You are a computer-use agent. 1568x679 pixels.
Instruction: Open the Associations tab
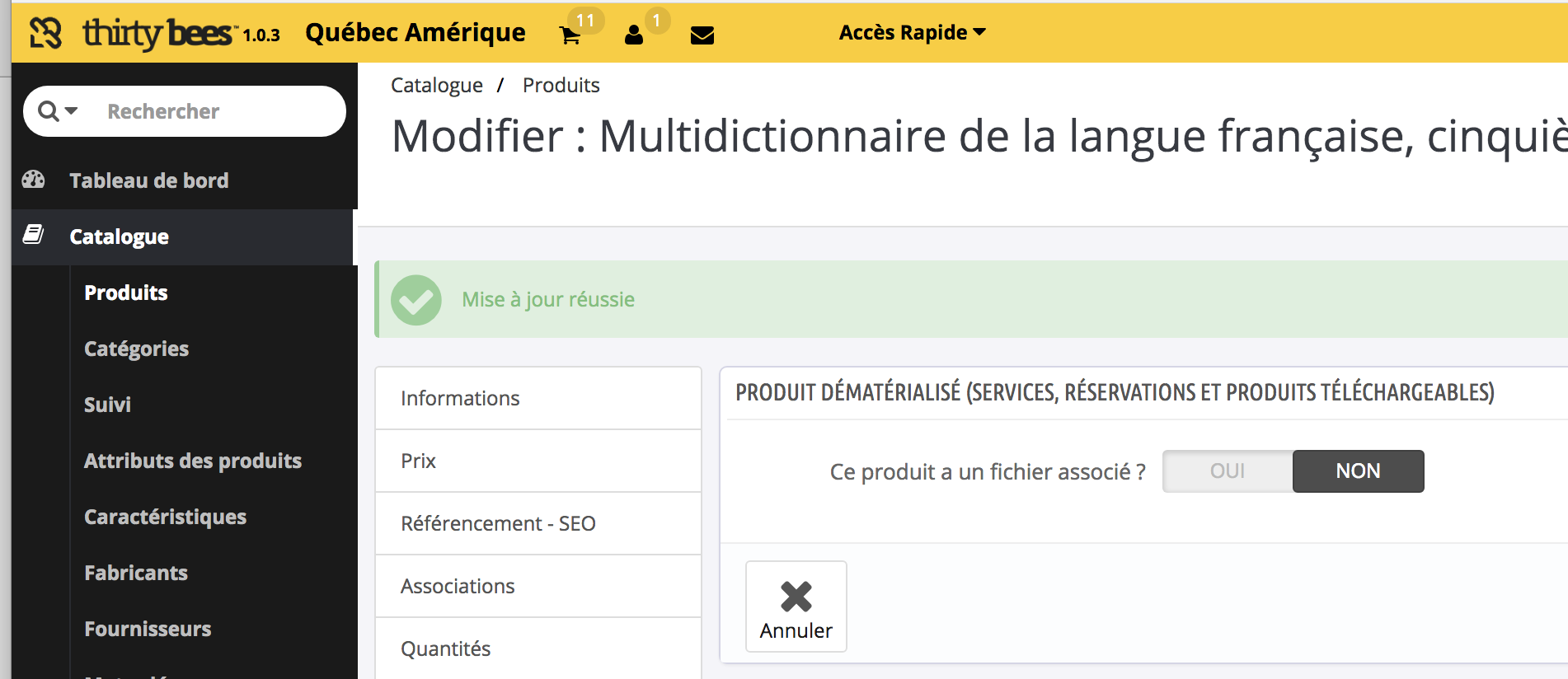538,586
